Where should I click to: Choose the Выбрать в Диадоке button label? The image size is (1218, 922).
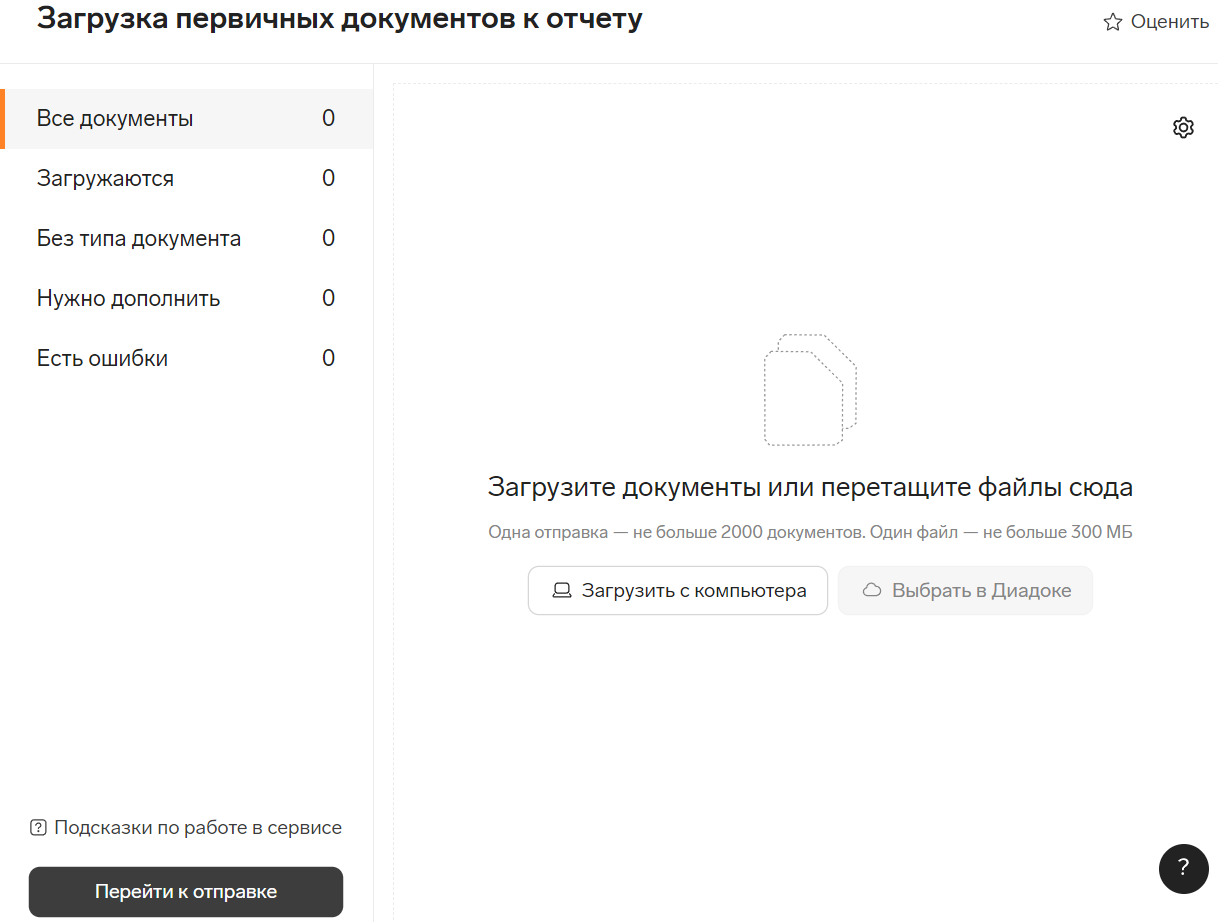click(981, 591)
